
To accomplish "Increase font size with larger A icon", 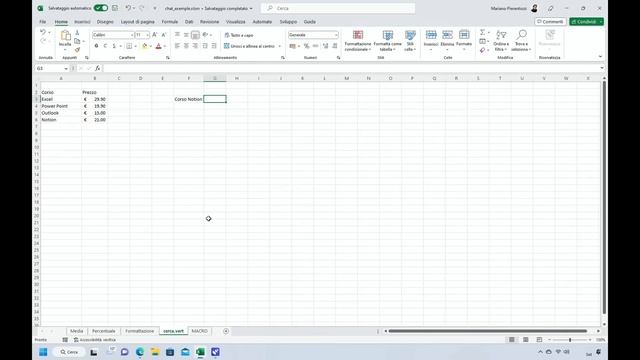I will point(155,35).
